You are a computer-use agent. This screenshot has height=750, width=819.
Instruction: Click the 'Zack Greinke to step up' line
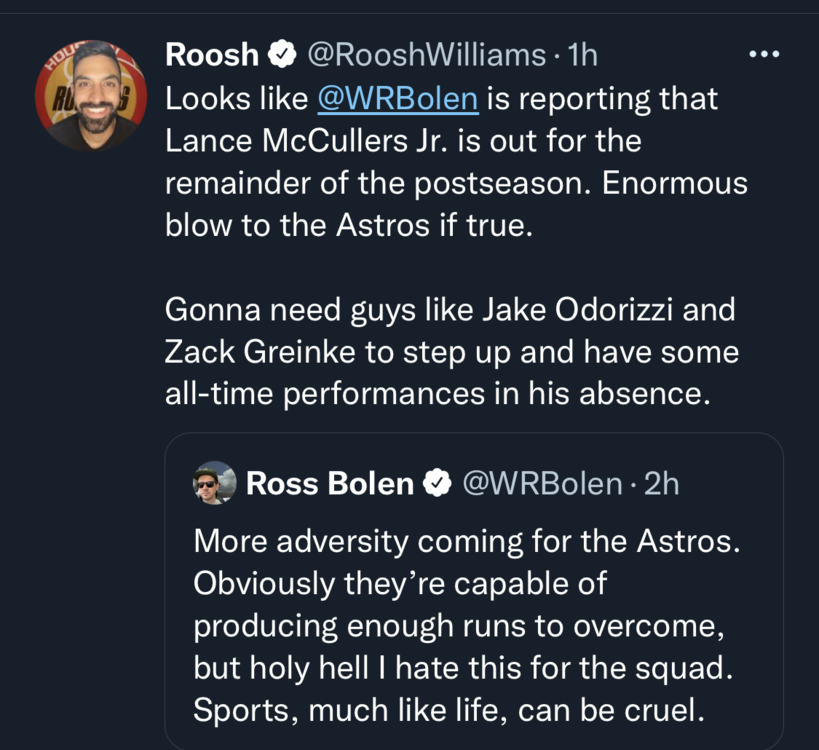pyautogui.click(x=451, y=352)
